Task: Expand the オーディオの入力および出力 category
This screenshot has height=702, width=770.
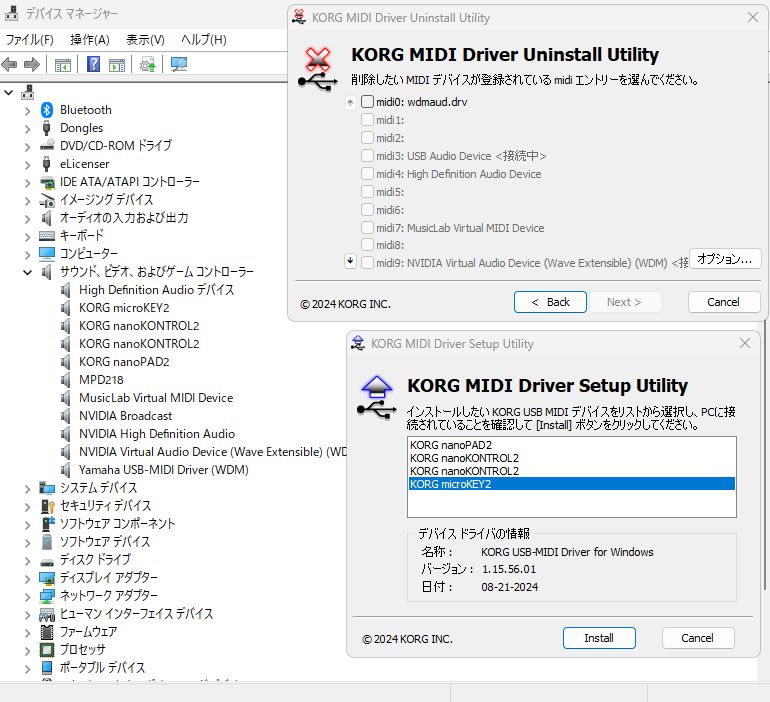Action: pyautogui.click(x=28, y=218)
